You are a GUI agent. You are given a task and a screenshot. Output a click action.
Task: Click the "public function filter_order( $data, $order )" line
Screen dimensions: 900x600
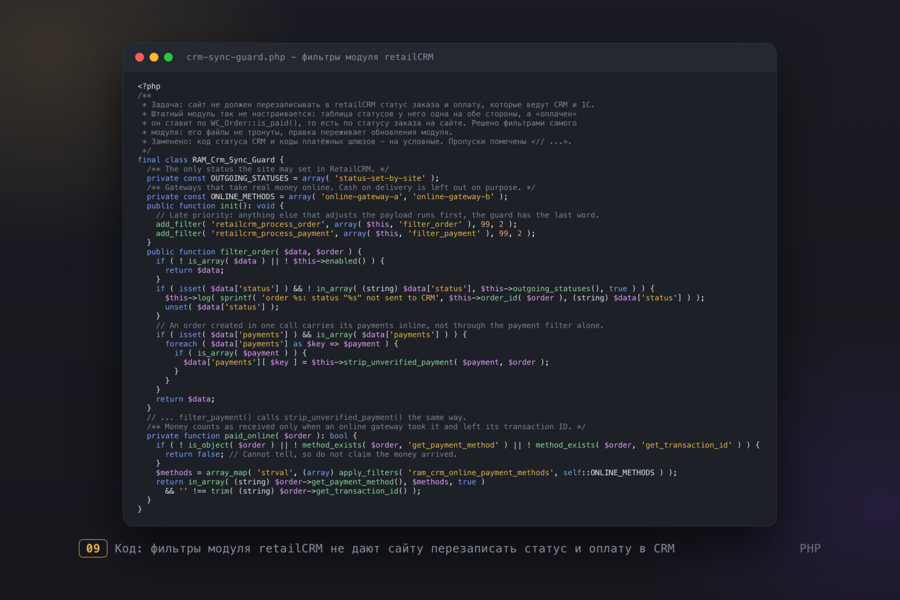coord(254,251)
